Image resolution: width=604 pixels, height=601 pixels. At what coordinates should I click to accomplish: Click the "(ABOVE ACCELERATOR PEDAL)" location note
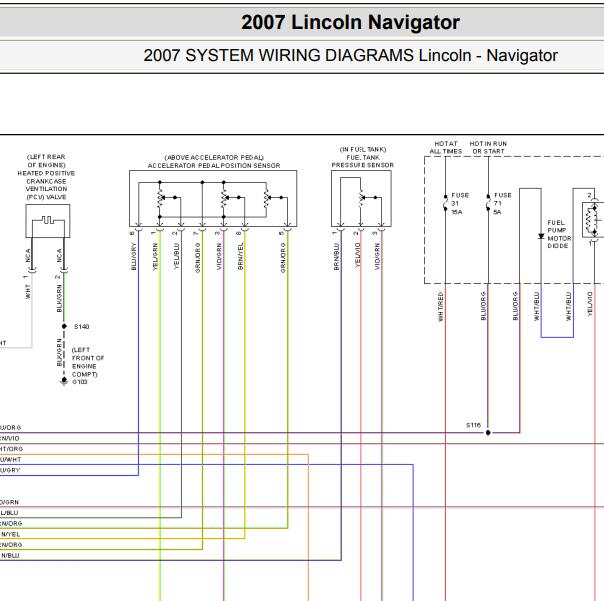[214, 158]
